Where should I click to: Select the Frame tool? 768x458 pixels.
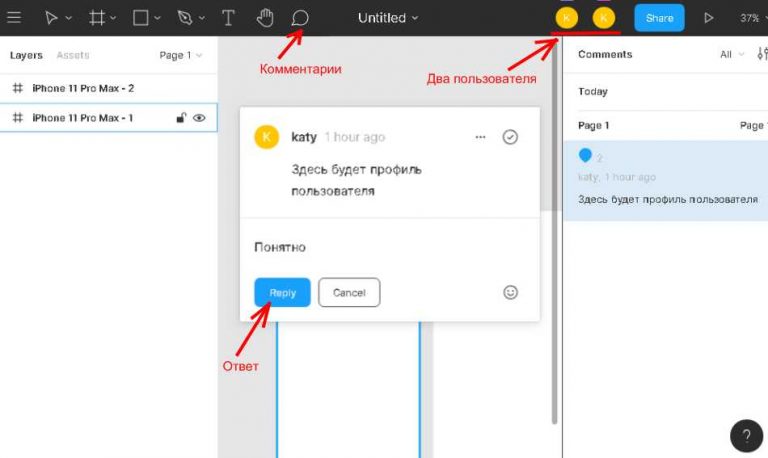[x=97, y=18]
